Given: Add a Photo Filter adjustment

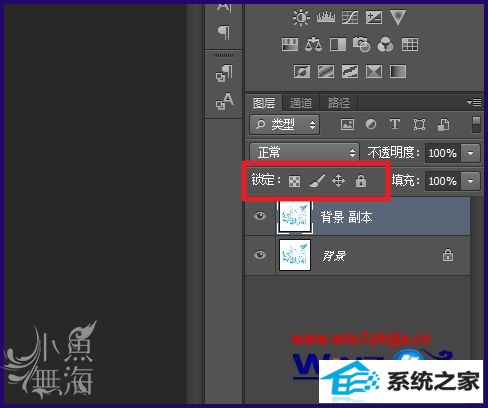Looking at the screenshot, I should (x=361, y=44).
